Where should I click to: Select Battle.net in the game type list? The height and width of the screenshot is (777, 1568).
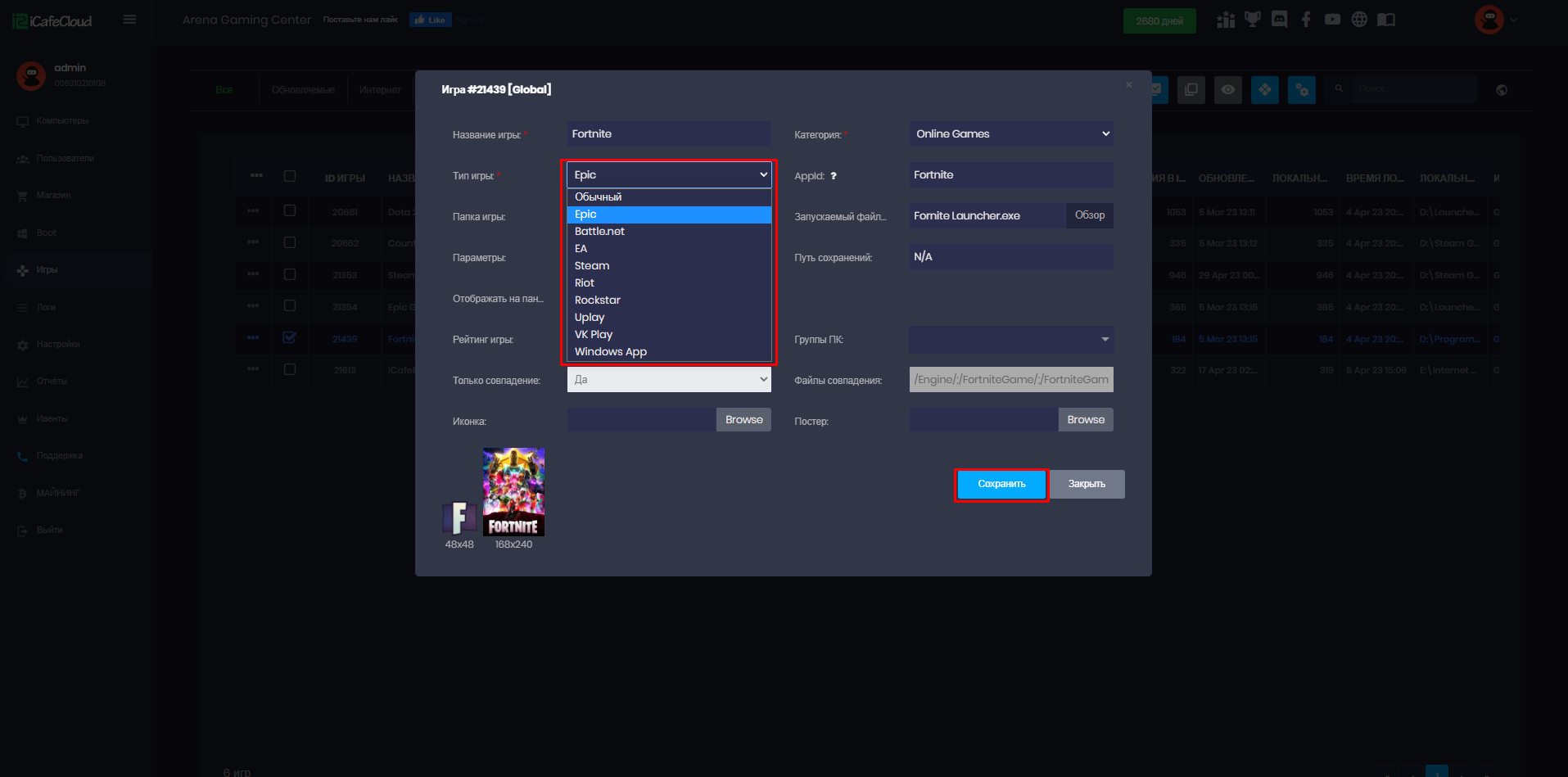click(x=669, y=232)
